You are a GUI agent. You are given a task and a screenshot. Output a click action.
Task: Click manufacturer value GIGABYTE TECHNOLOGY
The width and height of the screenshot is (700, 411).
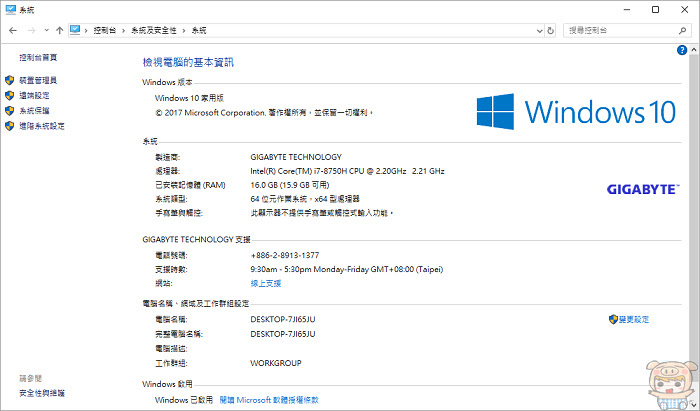(x=296, y=157)
